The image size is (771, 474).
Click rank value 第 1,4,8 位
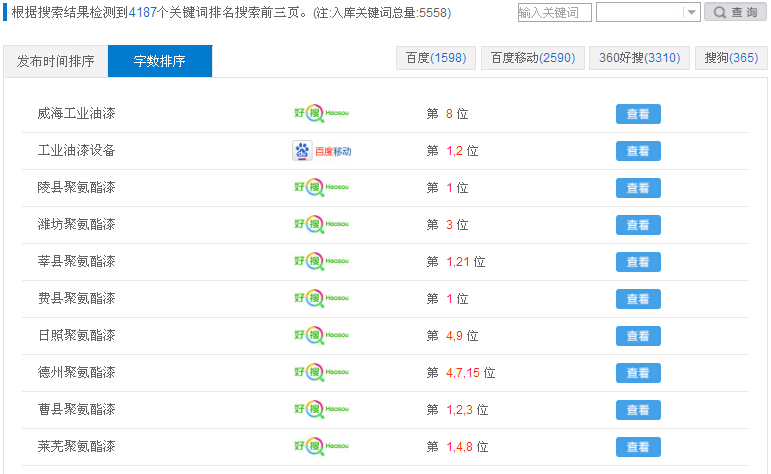[x=457, y=447]
